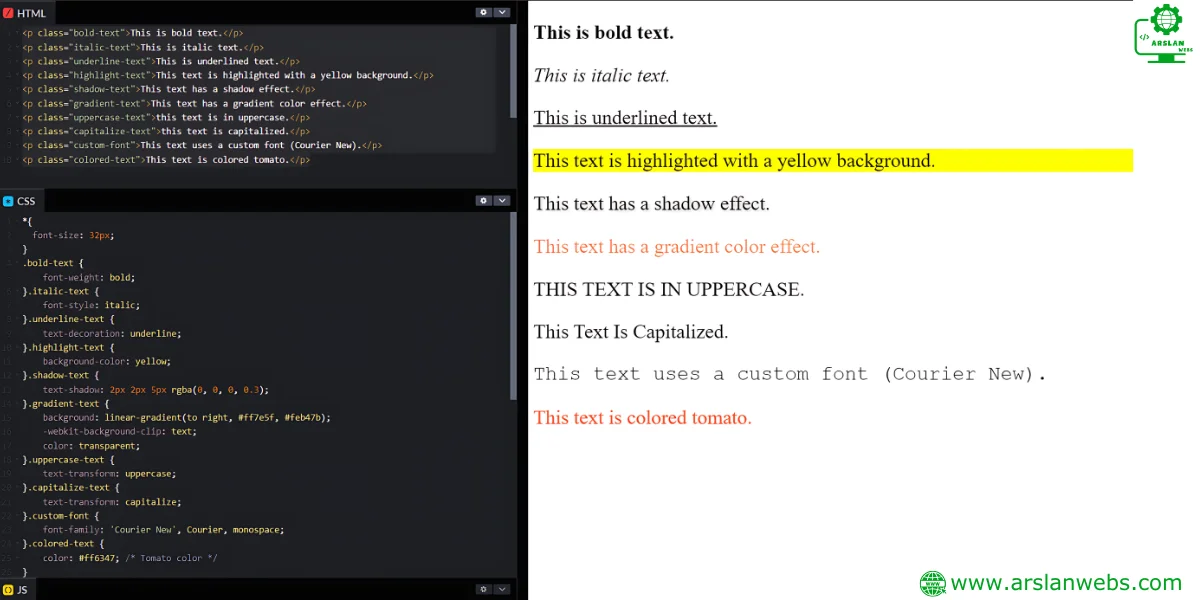This screenshot has width=1200, height=600.
Task: Open the CSS editor settings gear
Action: click(x=484, y=200)
